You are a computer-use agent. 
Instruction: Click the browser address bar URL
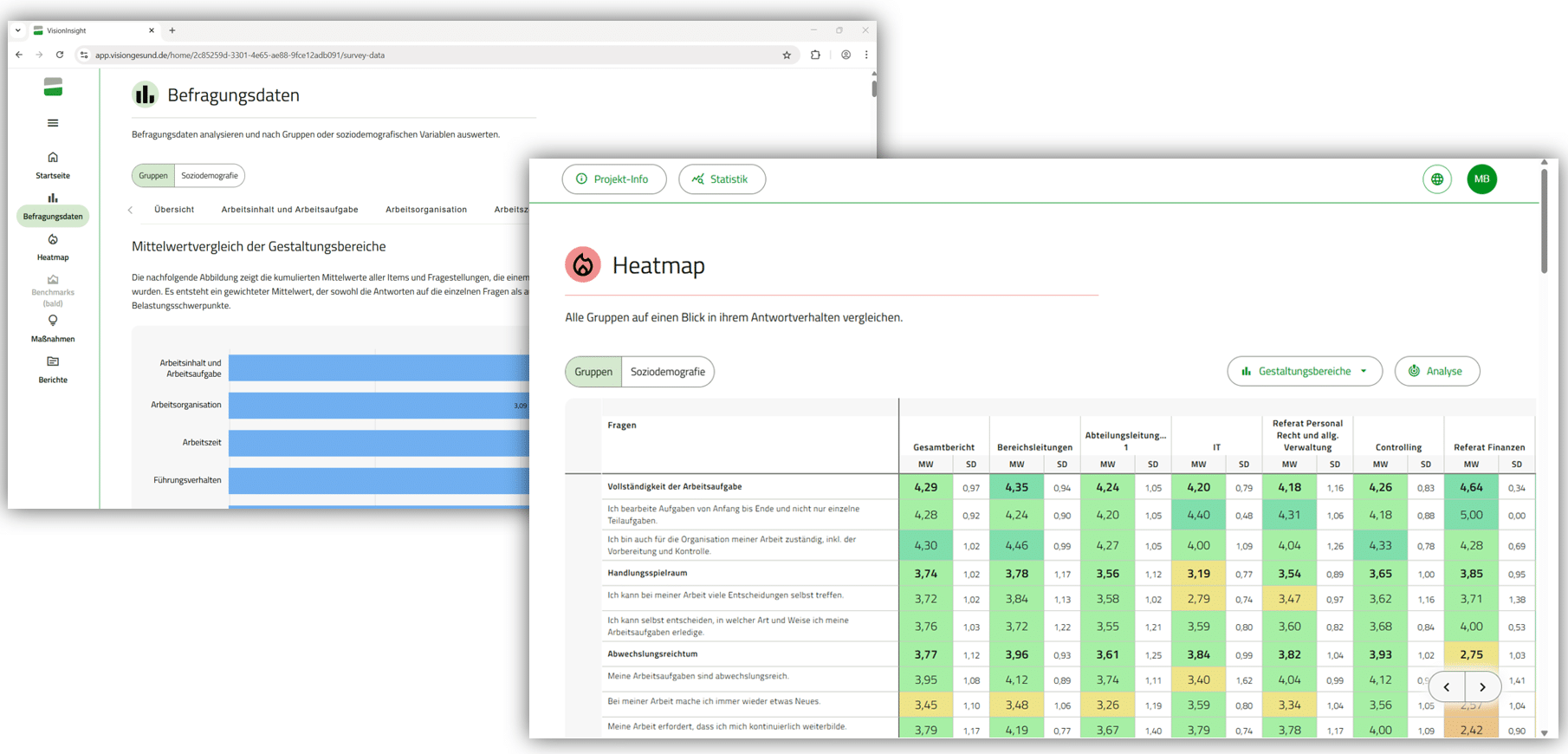[x=240, y=55]
